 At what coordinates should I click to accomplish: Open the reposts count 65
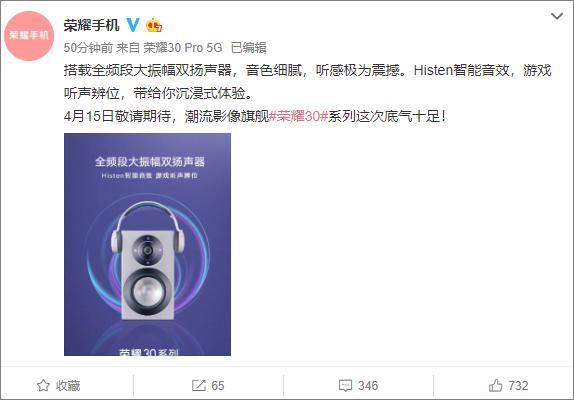pos(218,385)
